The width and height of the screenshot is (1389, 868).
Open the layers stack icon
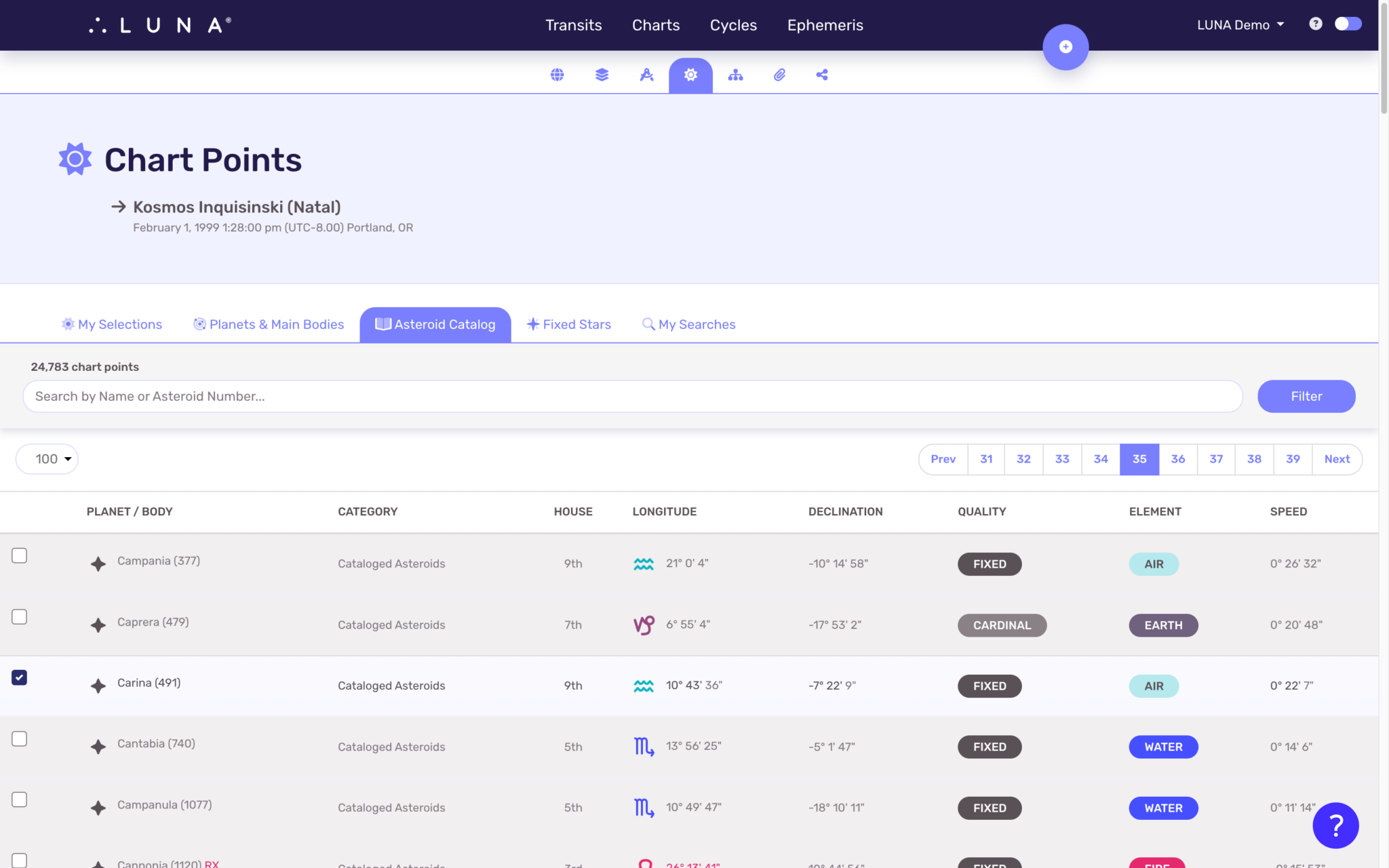tap(602, 75)
